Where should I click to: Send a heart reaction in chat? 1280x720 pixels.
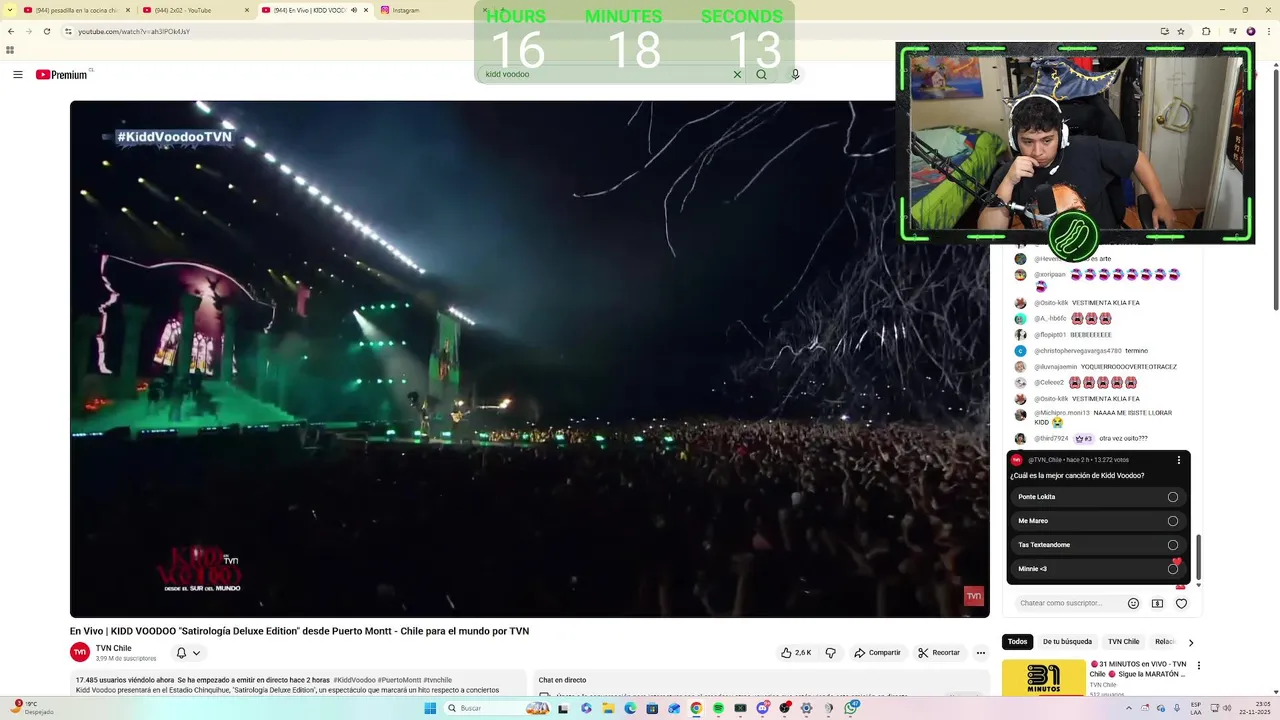tap(1181, 603)
